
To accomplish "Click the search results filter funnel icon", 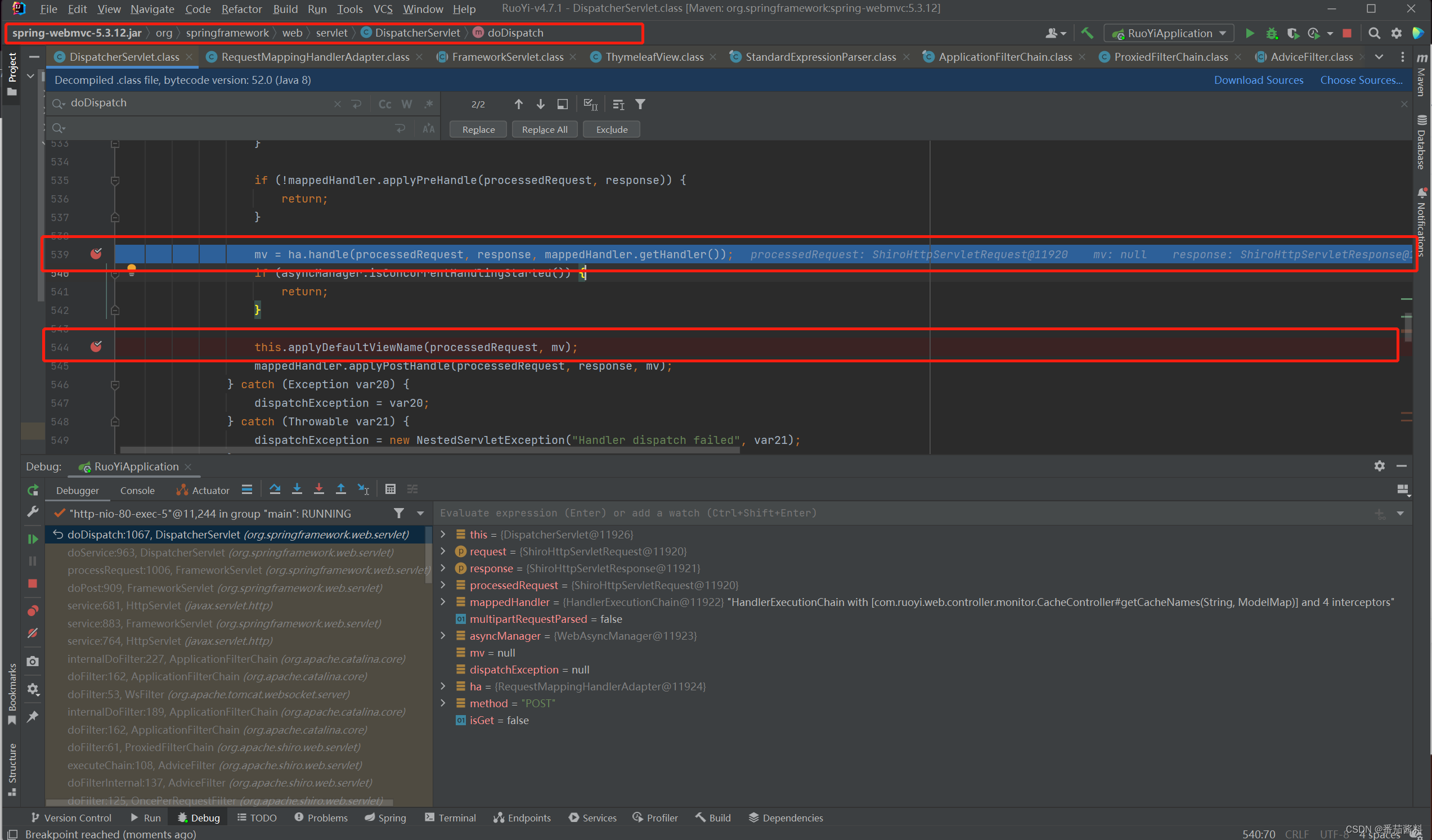I will [640, 104].
